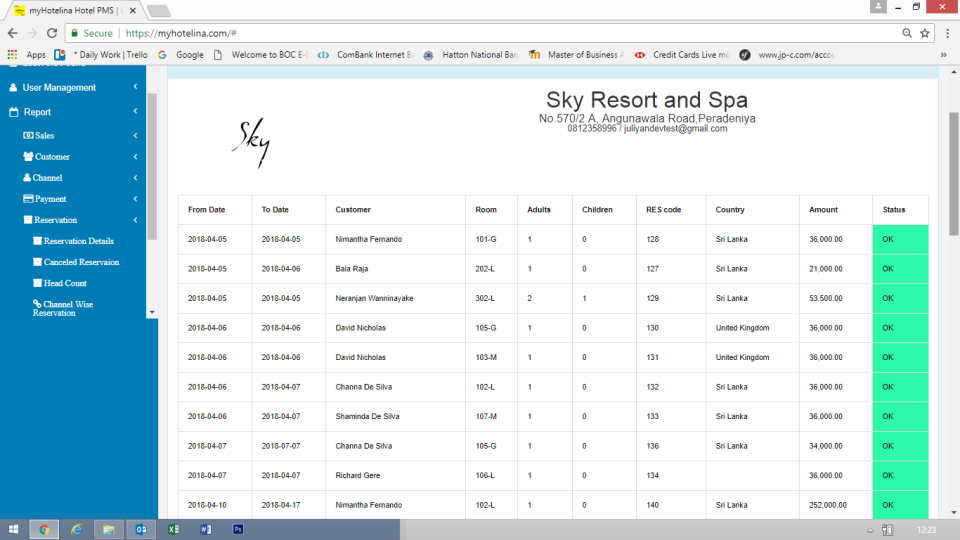This screenshot has width=960, height=540.
Task: Open File Explorer from taskbar
Action: coord(109,530)
